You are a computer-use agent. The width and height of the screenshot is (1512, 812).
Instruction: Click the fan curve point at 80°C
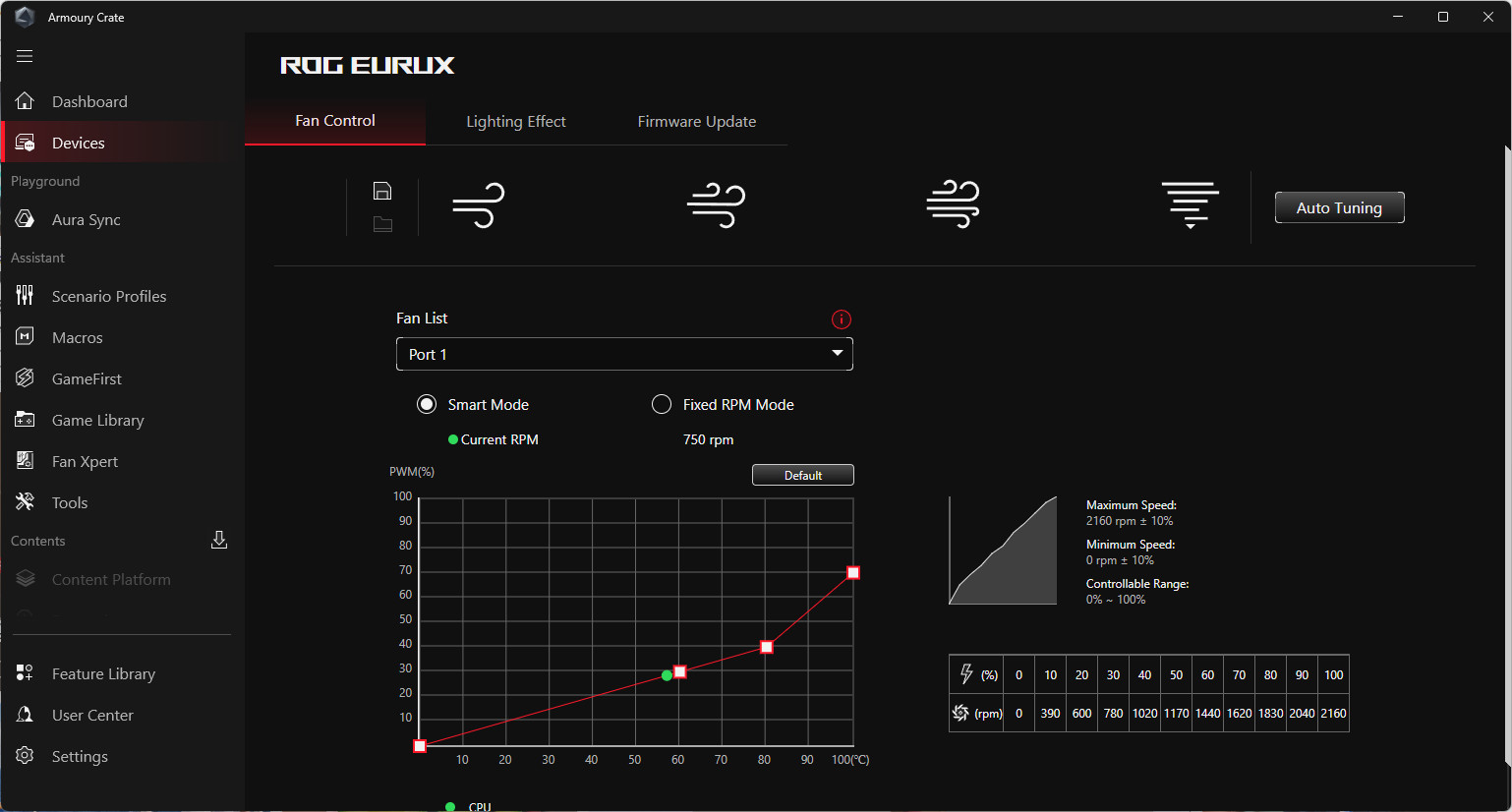pyautogui.click(x=767, y=647)
